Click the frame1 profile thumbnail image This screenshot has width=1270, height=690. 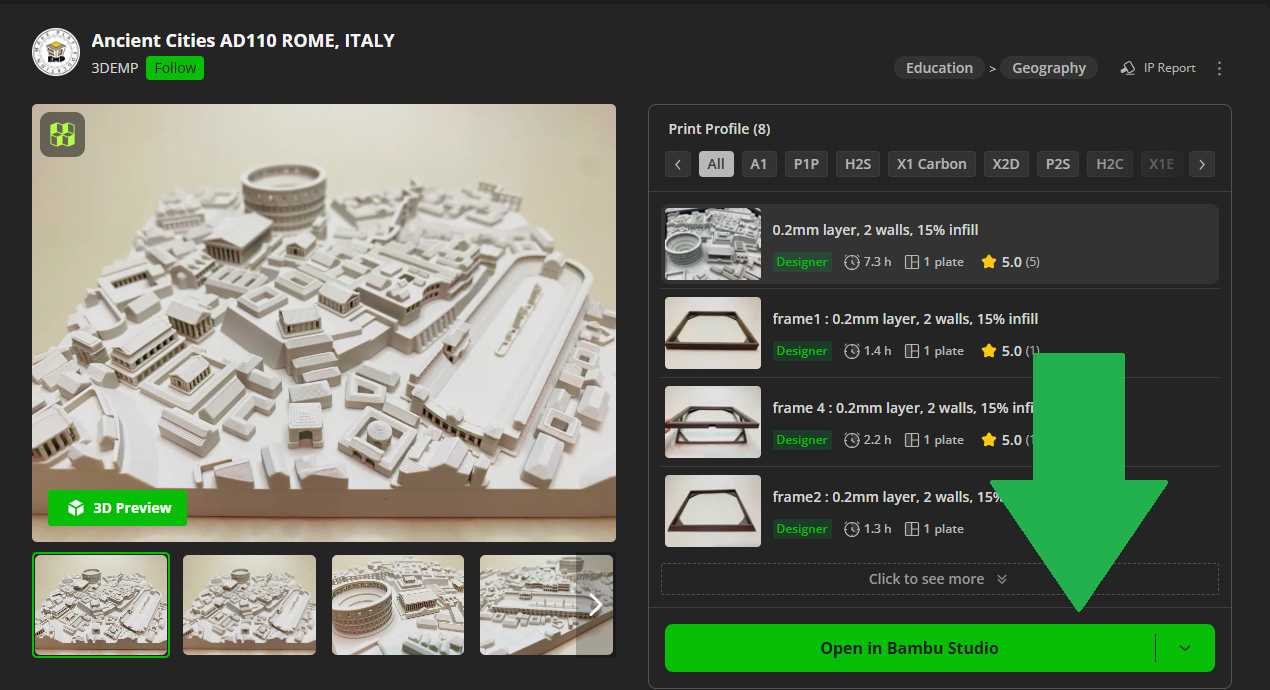713,333
